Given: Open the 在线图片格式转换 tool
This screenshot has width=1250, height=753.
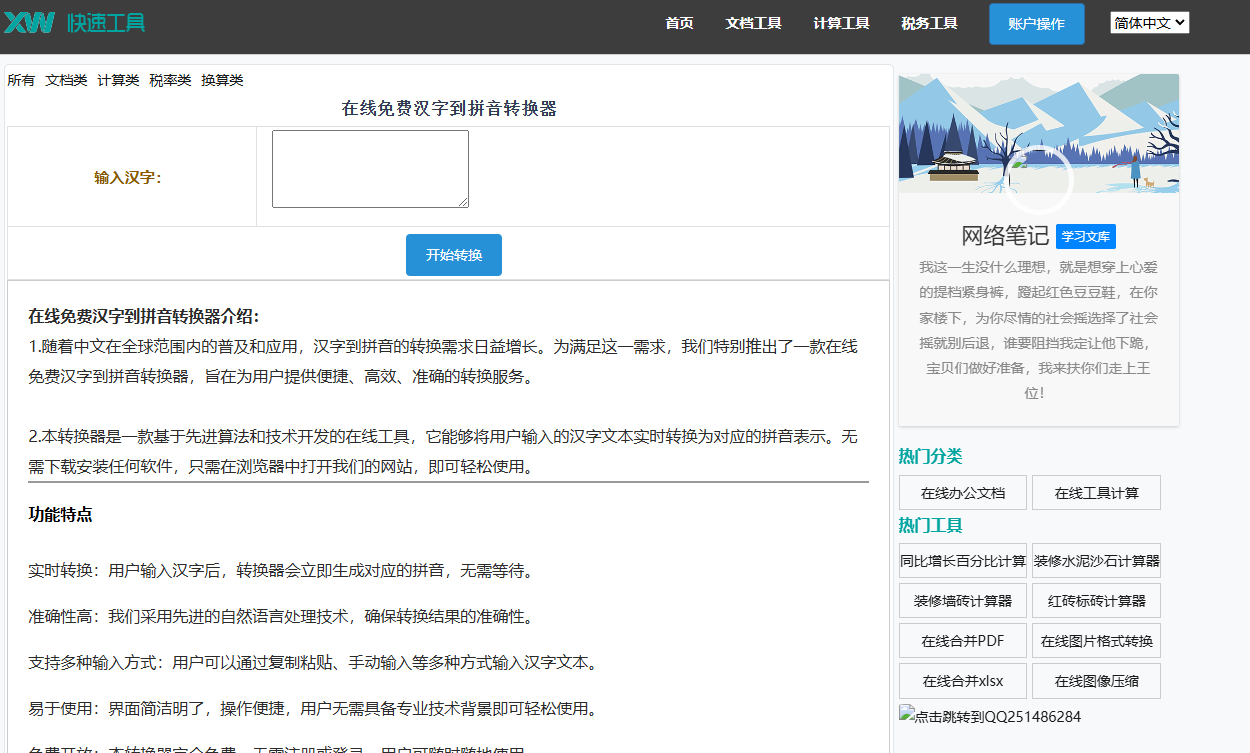Looking at the screenshot, I should pyautogui.click(x=1096, y=641).
